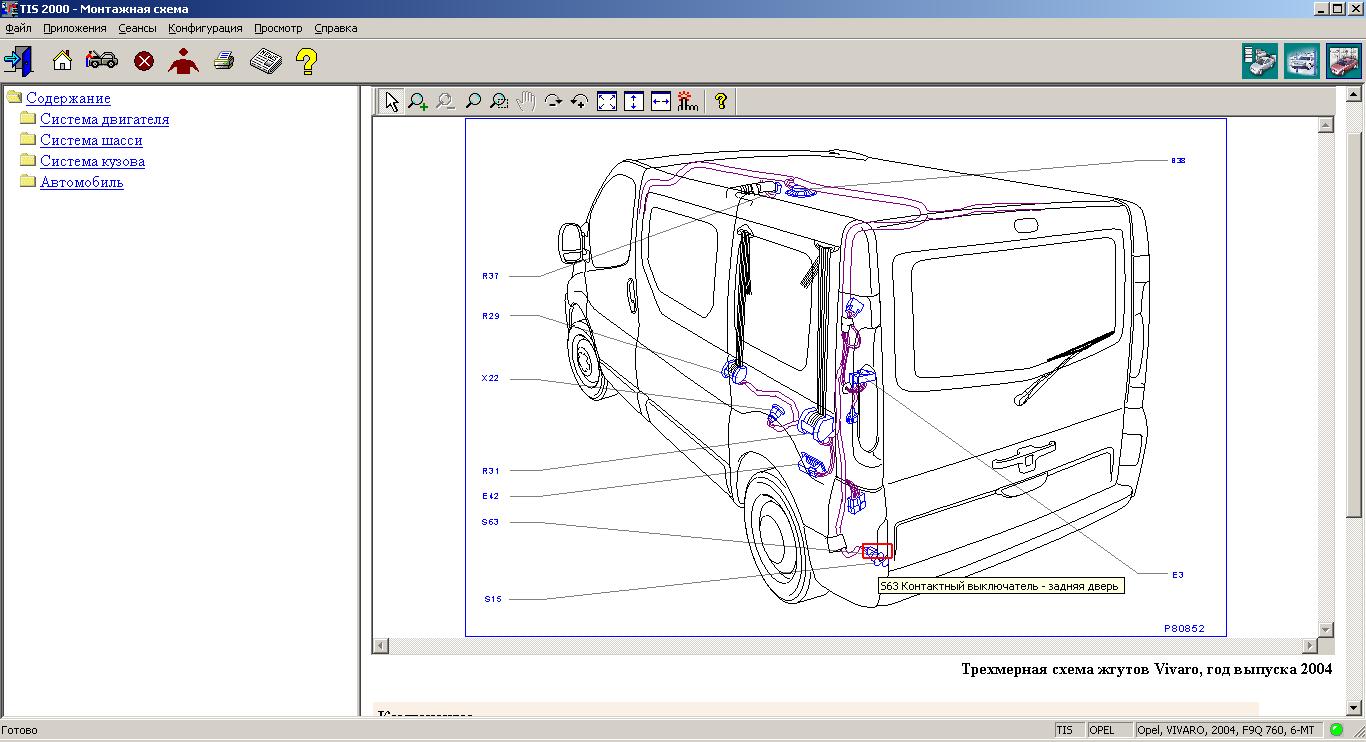Click the fit to width icon
The height and width of the screenshot is (742, 1366).
pyautogui.click(x=661, y=101)
